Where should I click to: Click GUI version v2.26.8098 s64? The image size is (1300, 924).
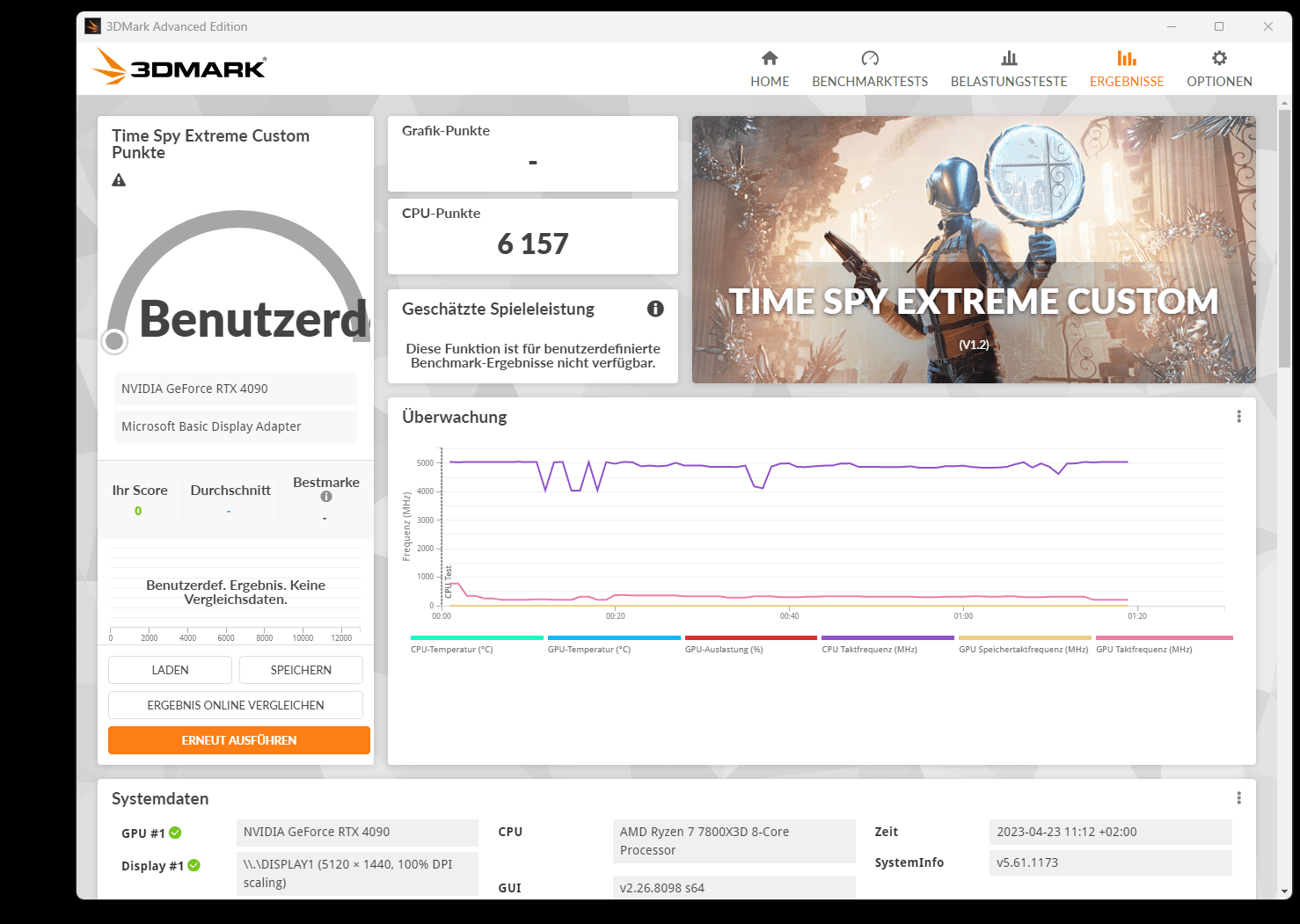734,887
